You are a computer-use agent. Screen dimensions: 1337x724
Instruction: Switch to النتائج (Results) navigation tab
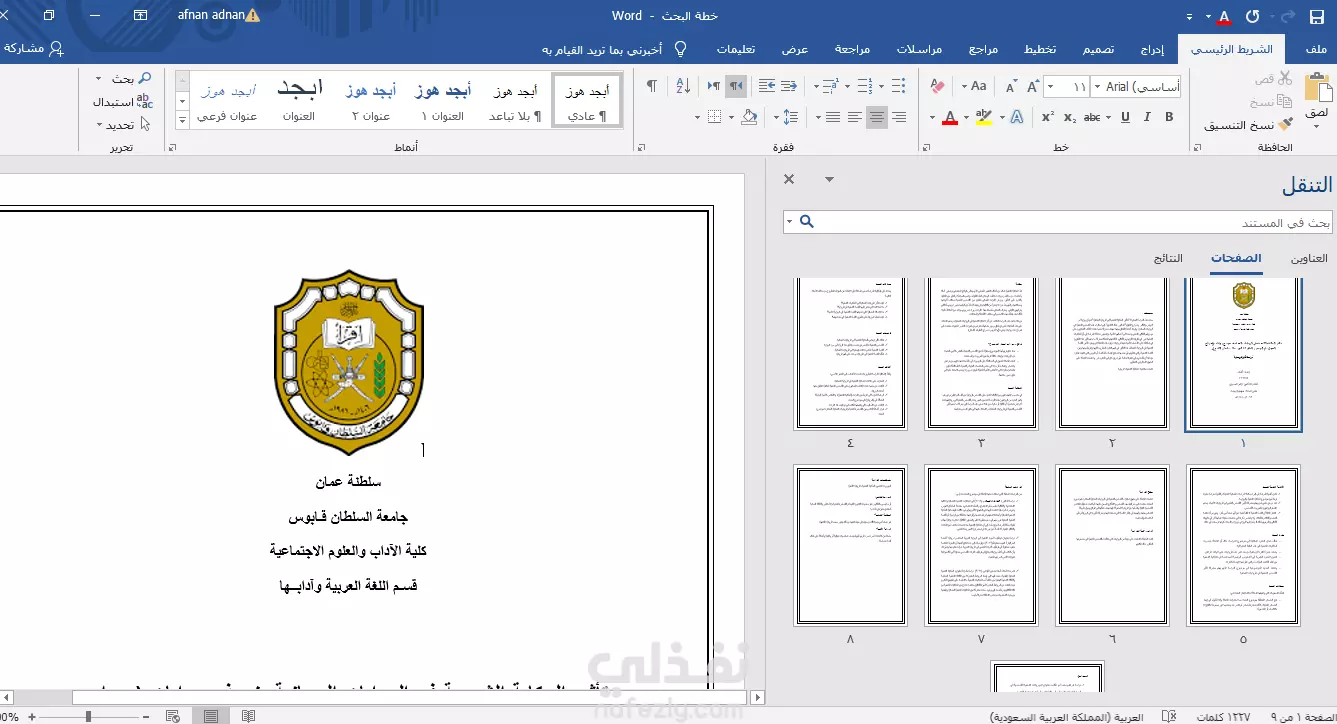click(x=1167, y=258)
